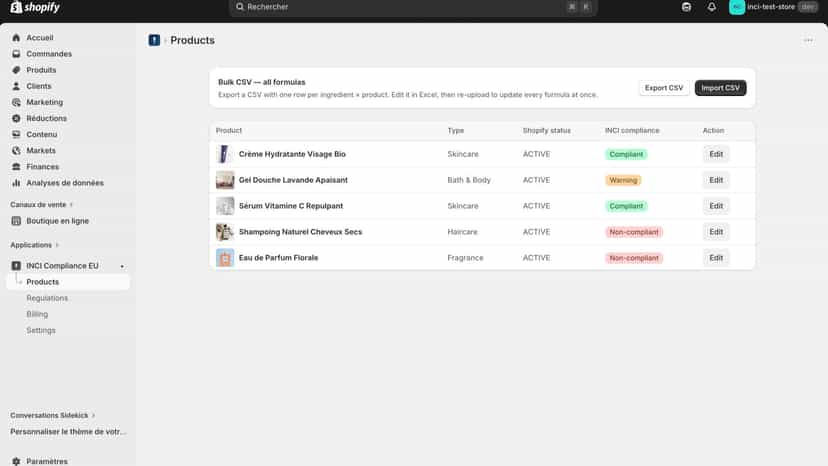Click the search magnifier icon
Viewport: 828px width, 466px height.
(x=240, y=7)
